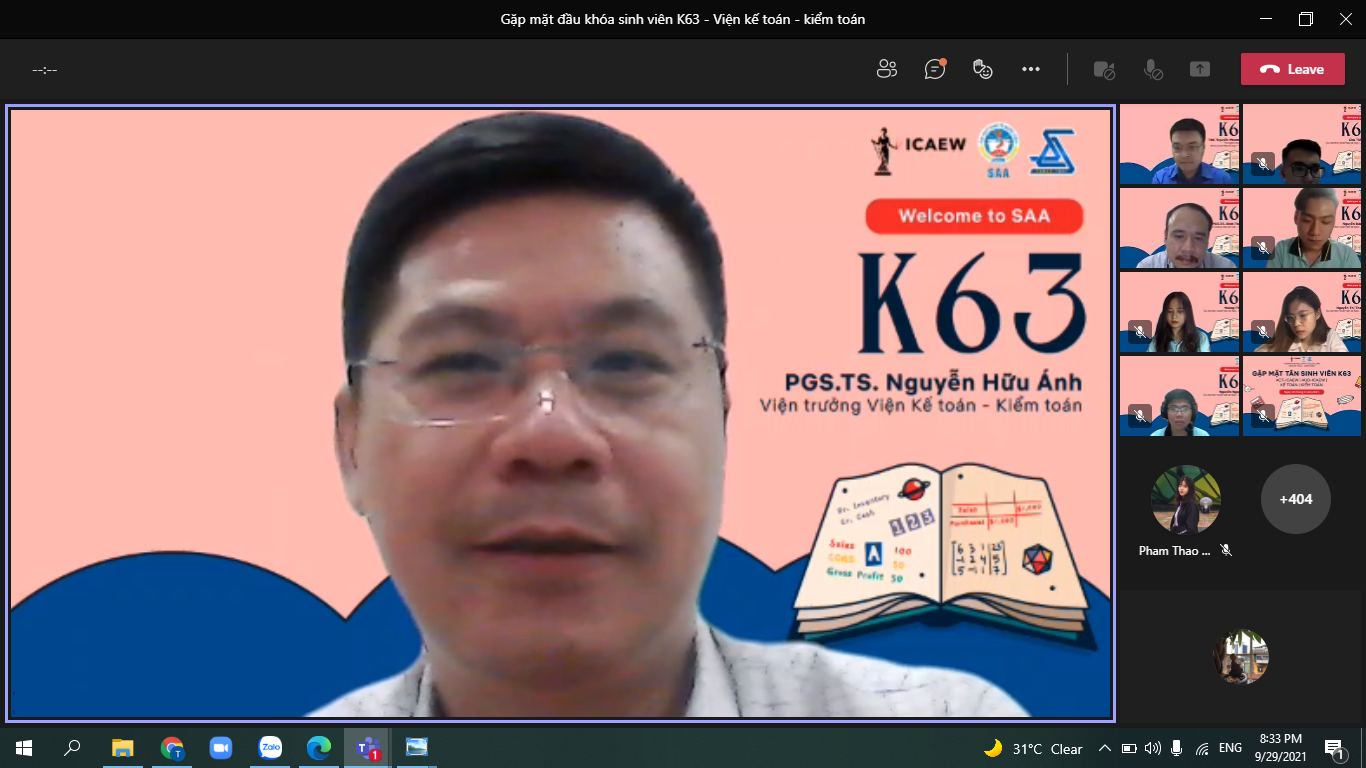Open the meeting chat conversation
The image size is (1366, 768).
pyautogui.click(x=935, y=69)
